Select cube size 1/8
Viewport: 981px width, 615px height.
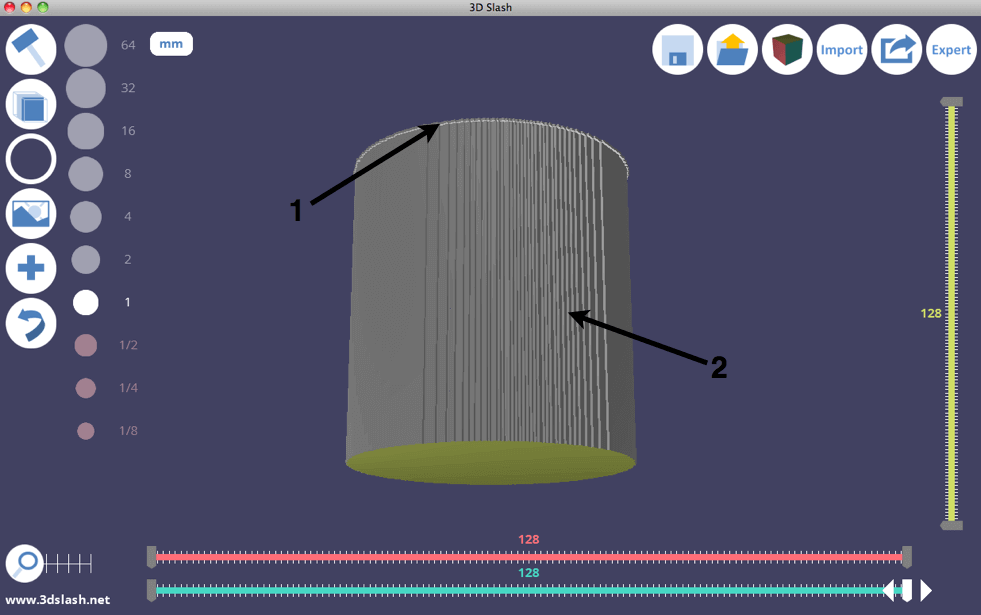pos(86,431)
